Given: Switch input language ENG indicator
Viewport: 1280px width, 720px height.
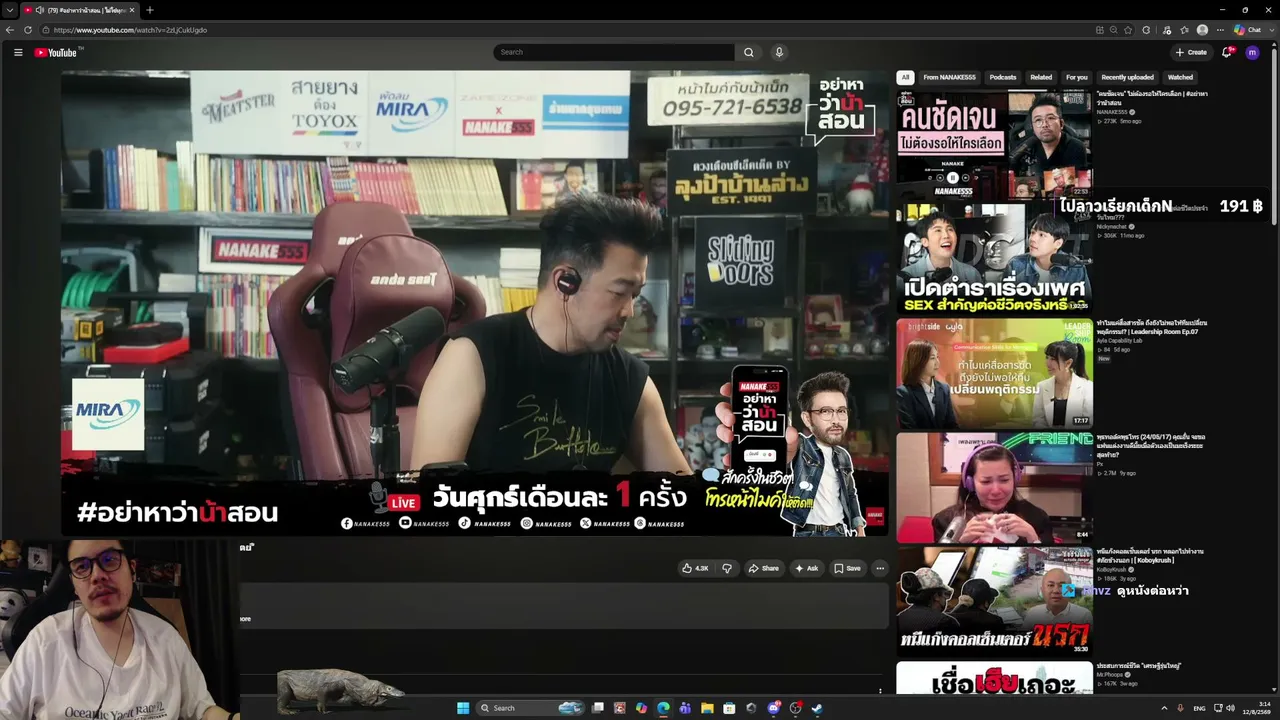Looking at the screenshot, I should click(x=1199, y=708).
